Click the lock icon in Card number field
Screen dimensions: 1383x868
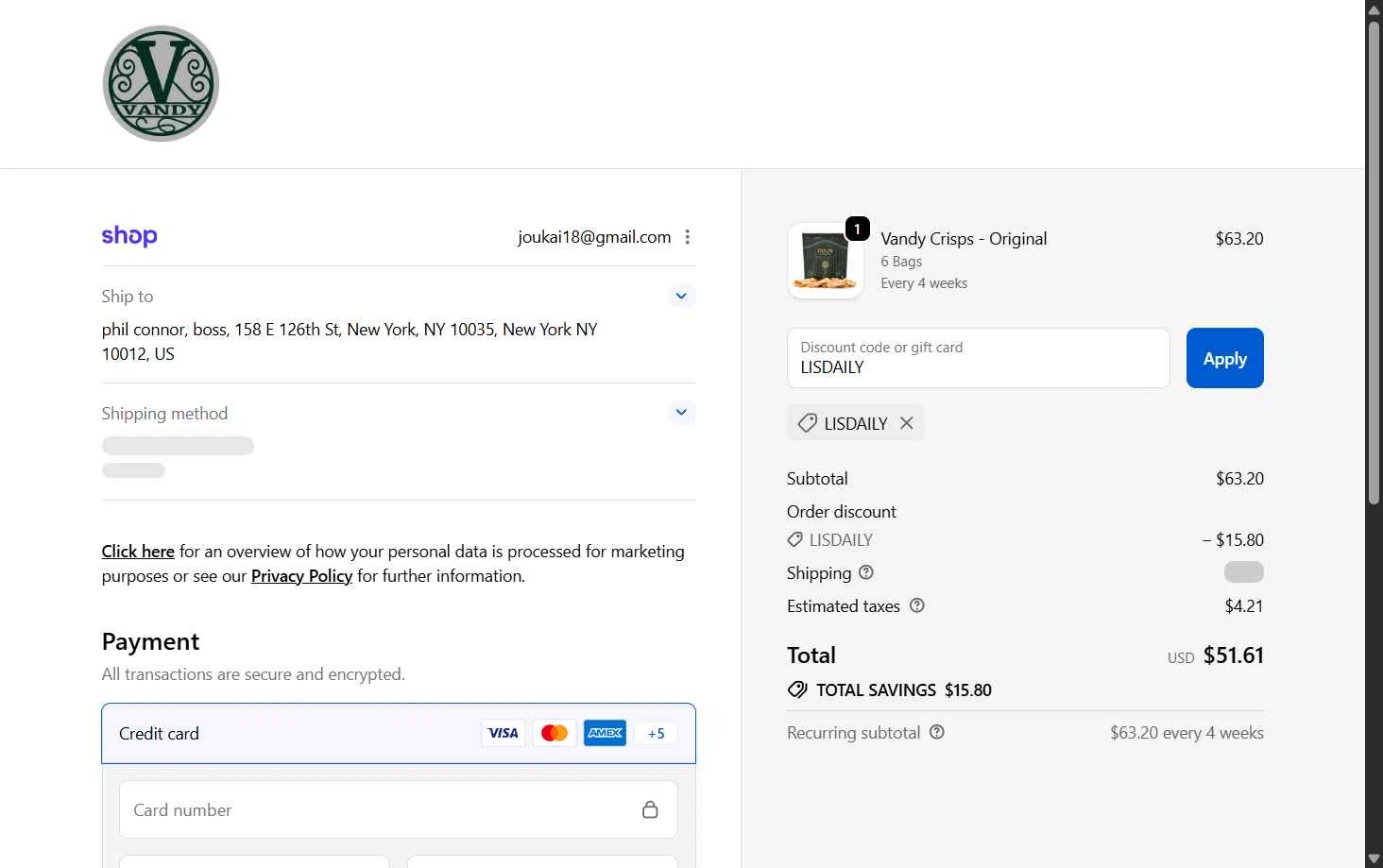(650, 809)
